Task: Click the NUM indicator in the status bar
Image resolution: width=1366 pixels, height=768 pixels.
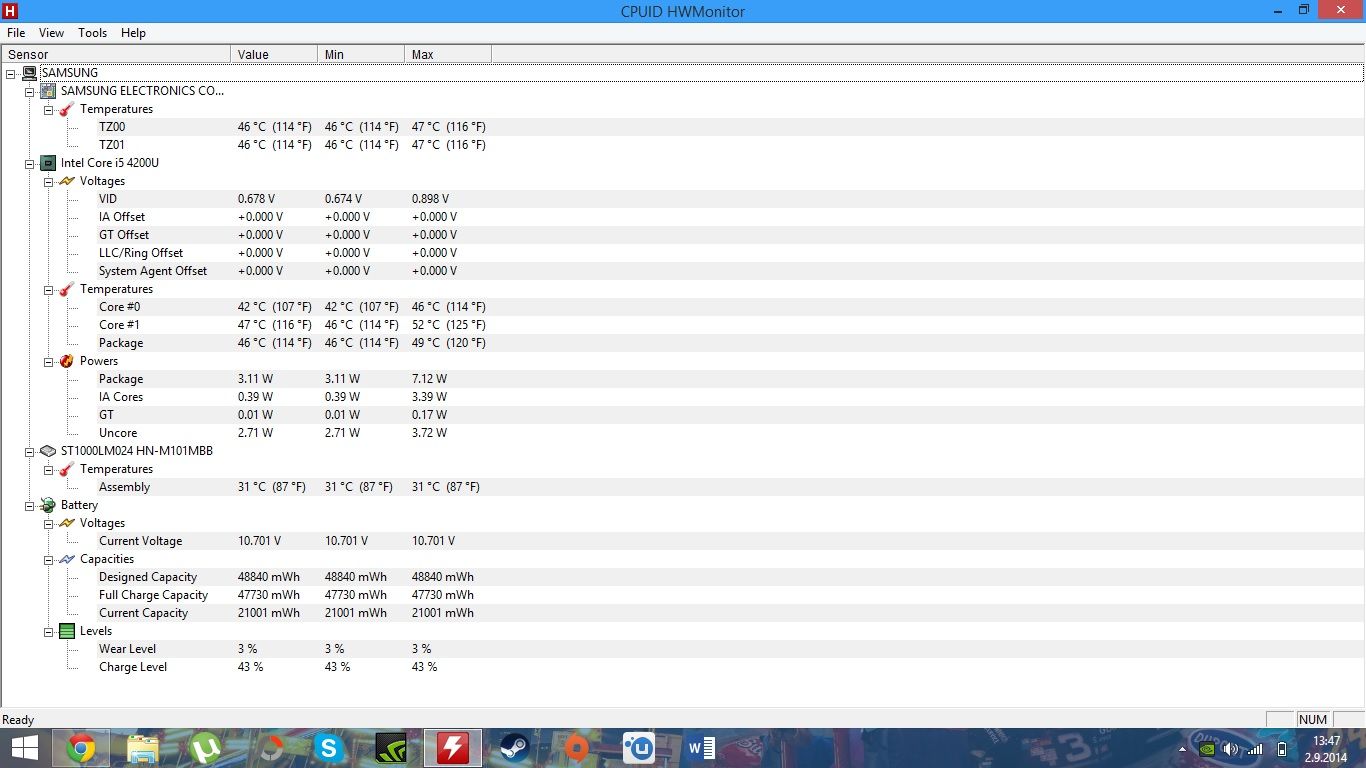Action: click(x=1313, y=720)
